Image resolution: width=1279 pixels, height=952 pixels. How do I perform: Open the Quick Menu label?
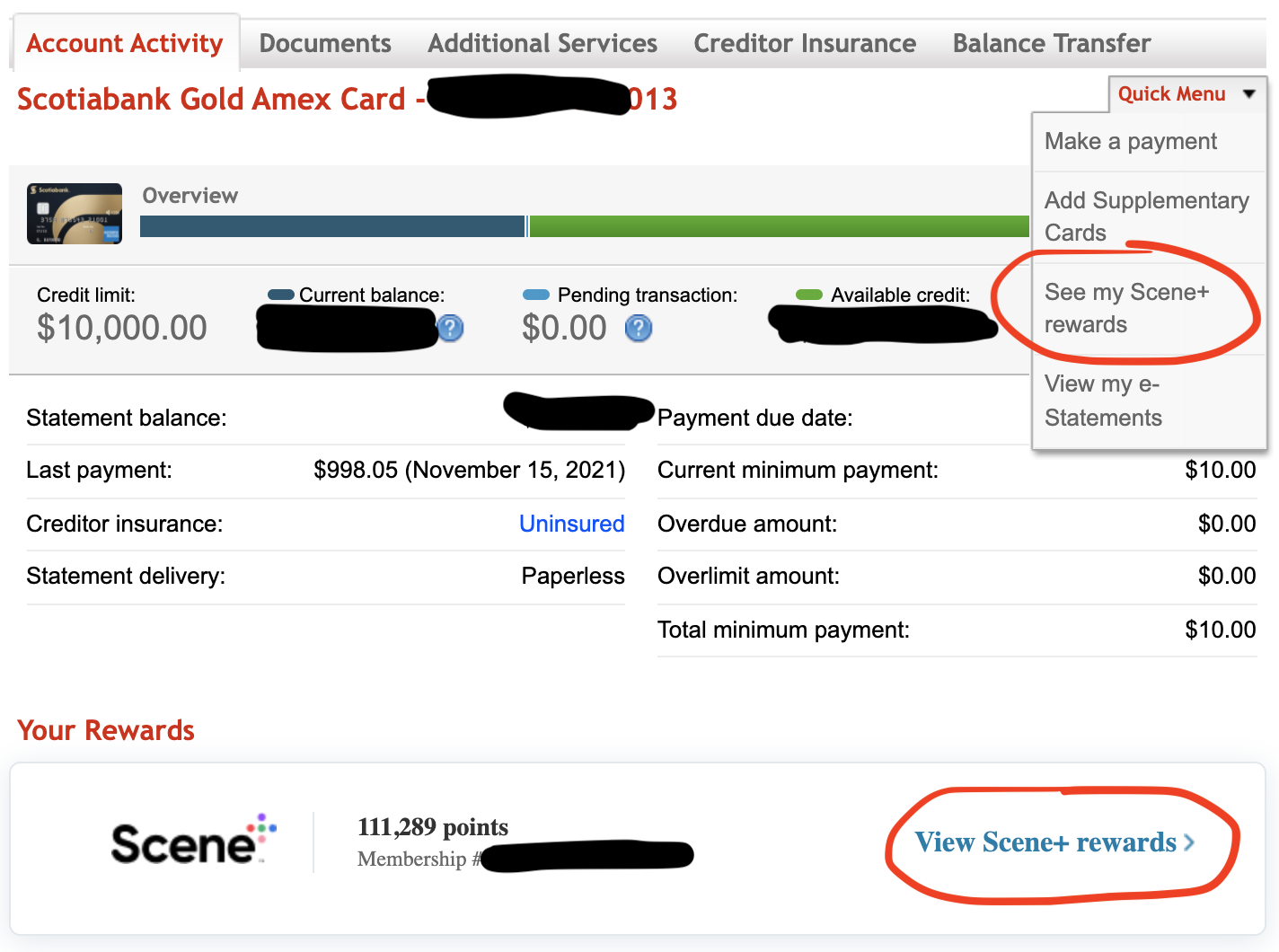pyautogui.click(x=1171, y=94)
